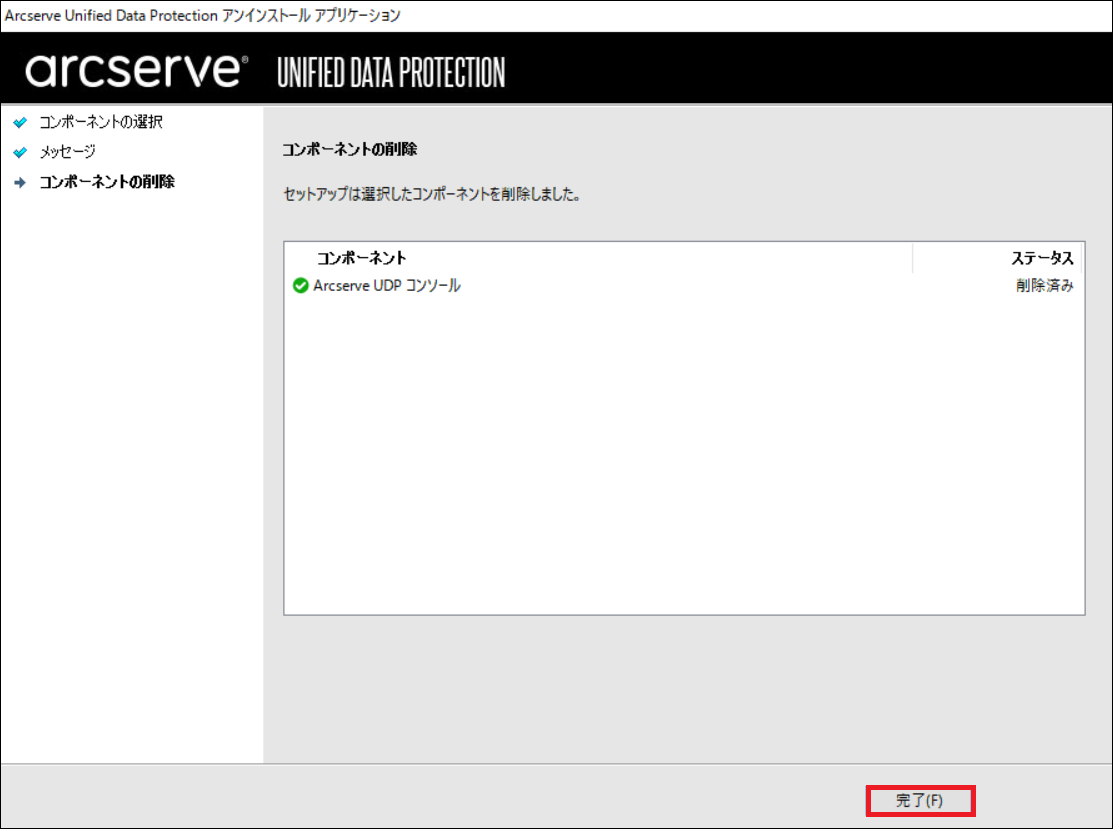Click the UNIFIED DATA PROTECTION banner title
Image resolution: width=1113 pixels, height=829 pixels.
391,72
